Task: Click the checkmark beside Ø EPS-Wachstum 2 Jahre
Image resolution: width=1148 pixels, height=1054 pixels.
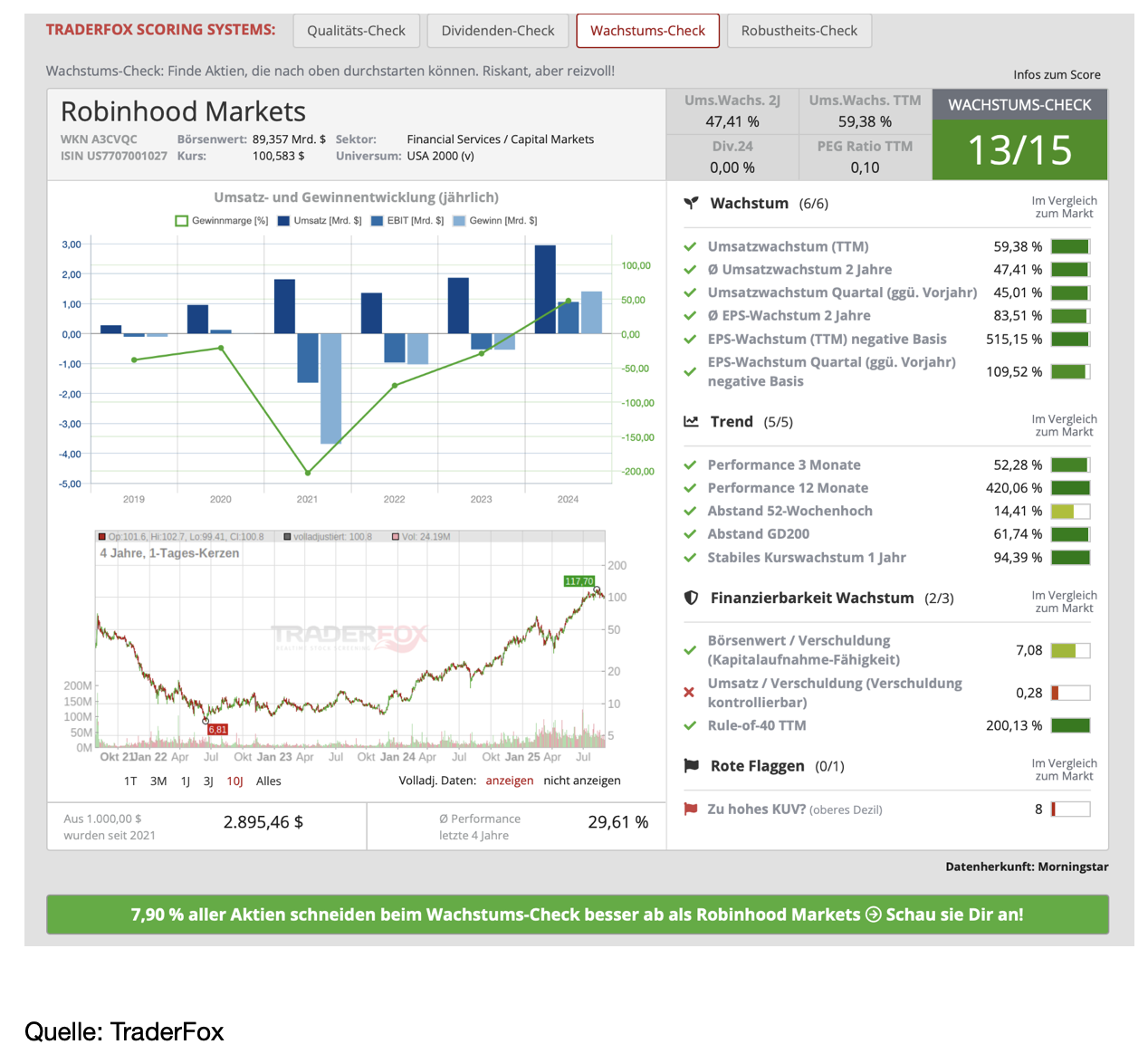Action: click(x=690, y=315)
